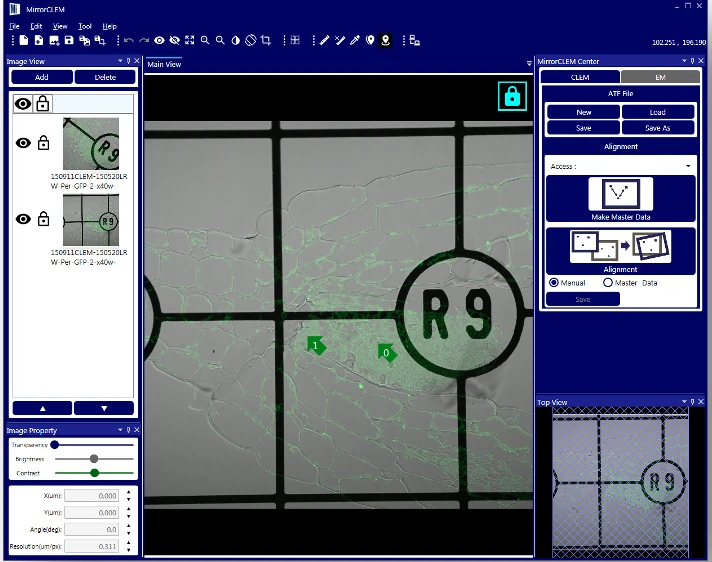Click the highlighted Place marker pin icon
The image size is (712, 562).
tap(386, 40)
